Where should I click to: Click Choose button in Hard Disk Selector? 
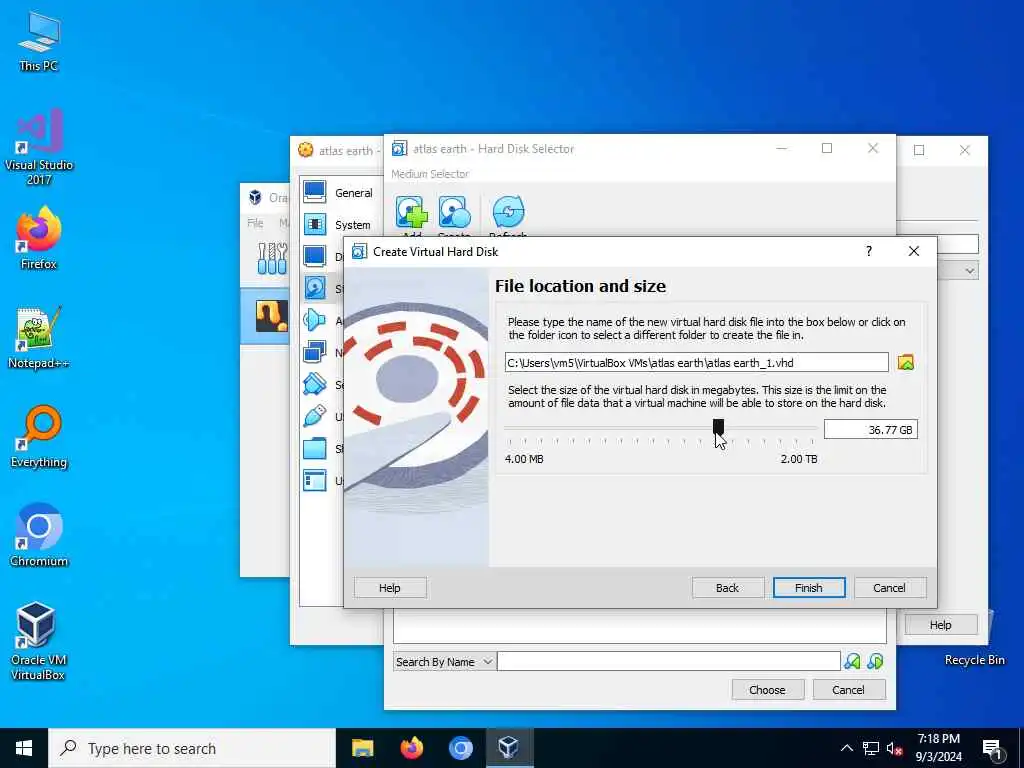[x=767, y=690]
